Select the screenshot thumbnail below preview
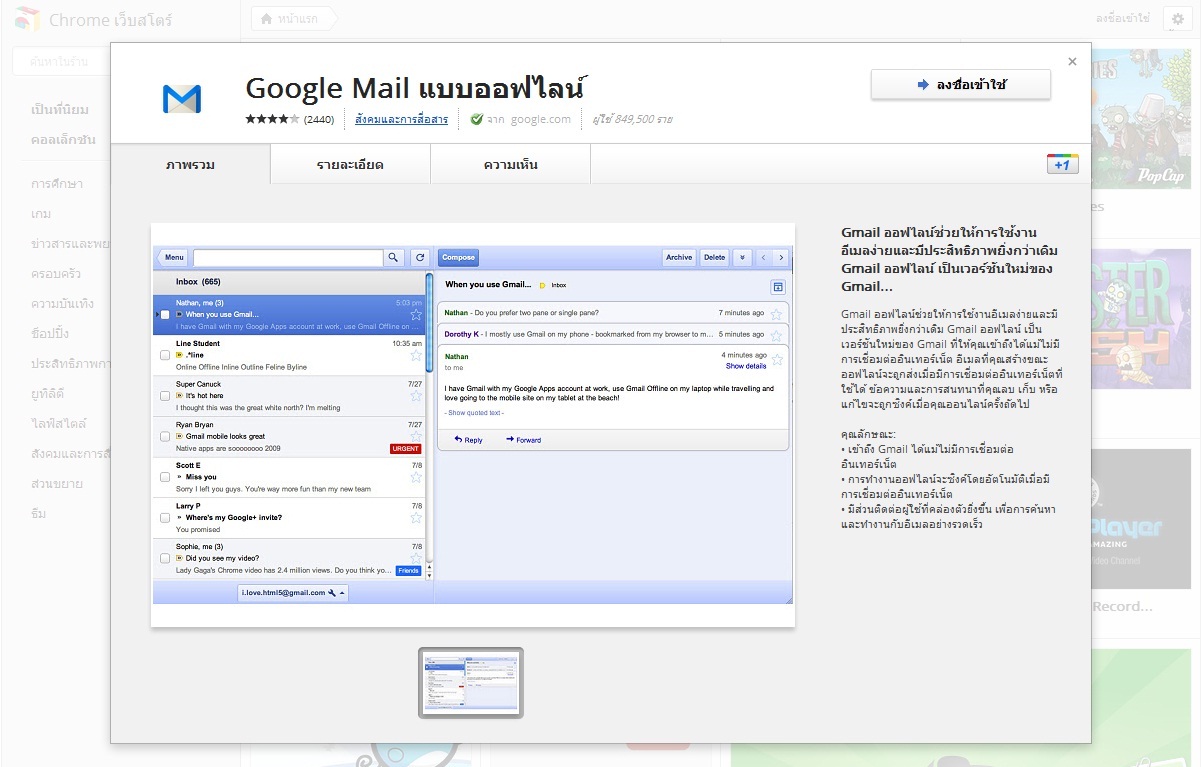Screen dimensions: 1201x767 click(x=471, y=683)
